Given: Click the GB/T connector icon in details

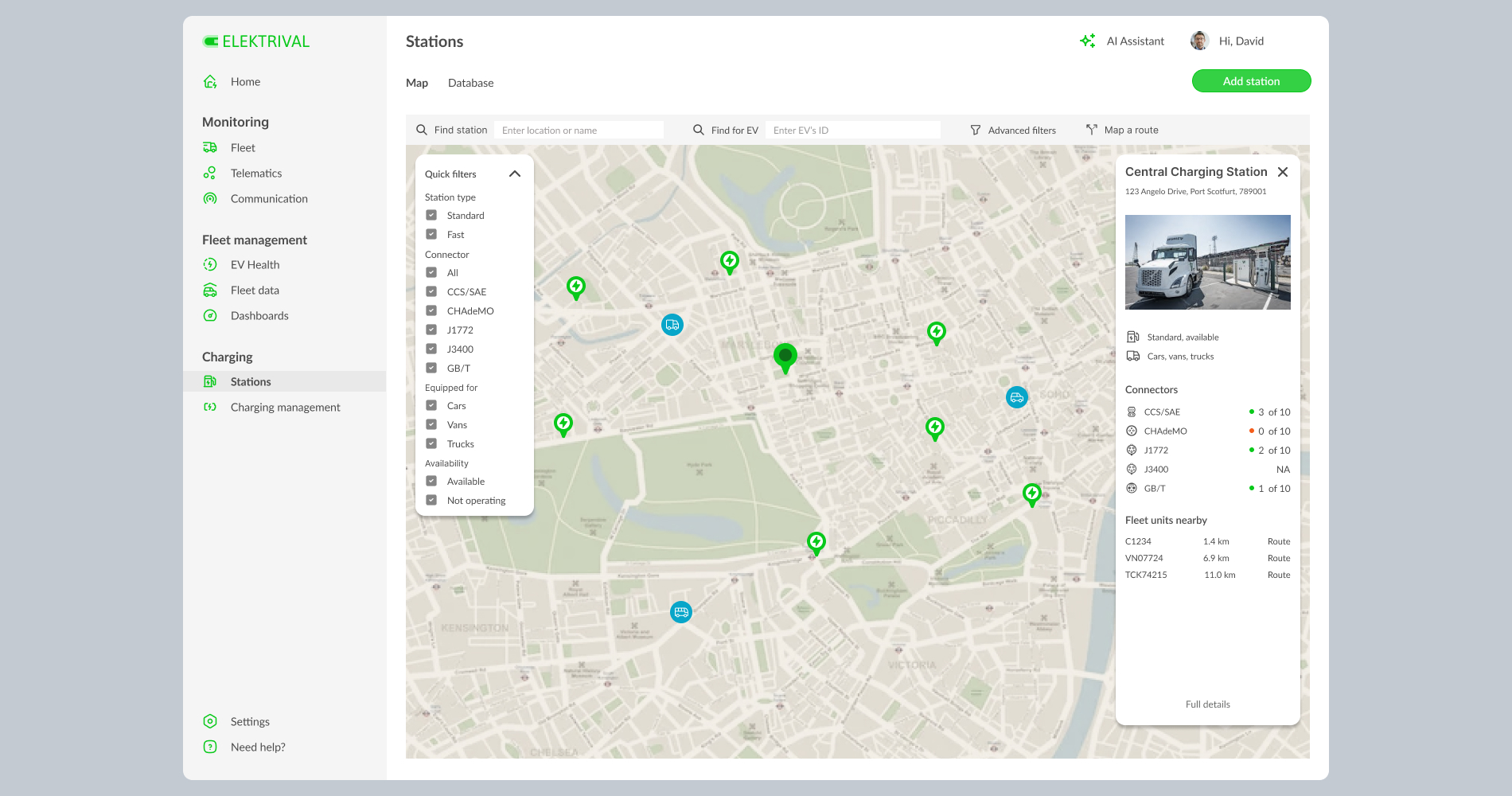Looking at the screenshot, I should coord(1132,488).
